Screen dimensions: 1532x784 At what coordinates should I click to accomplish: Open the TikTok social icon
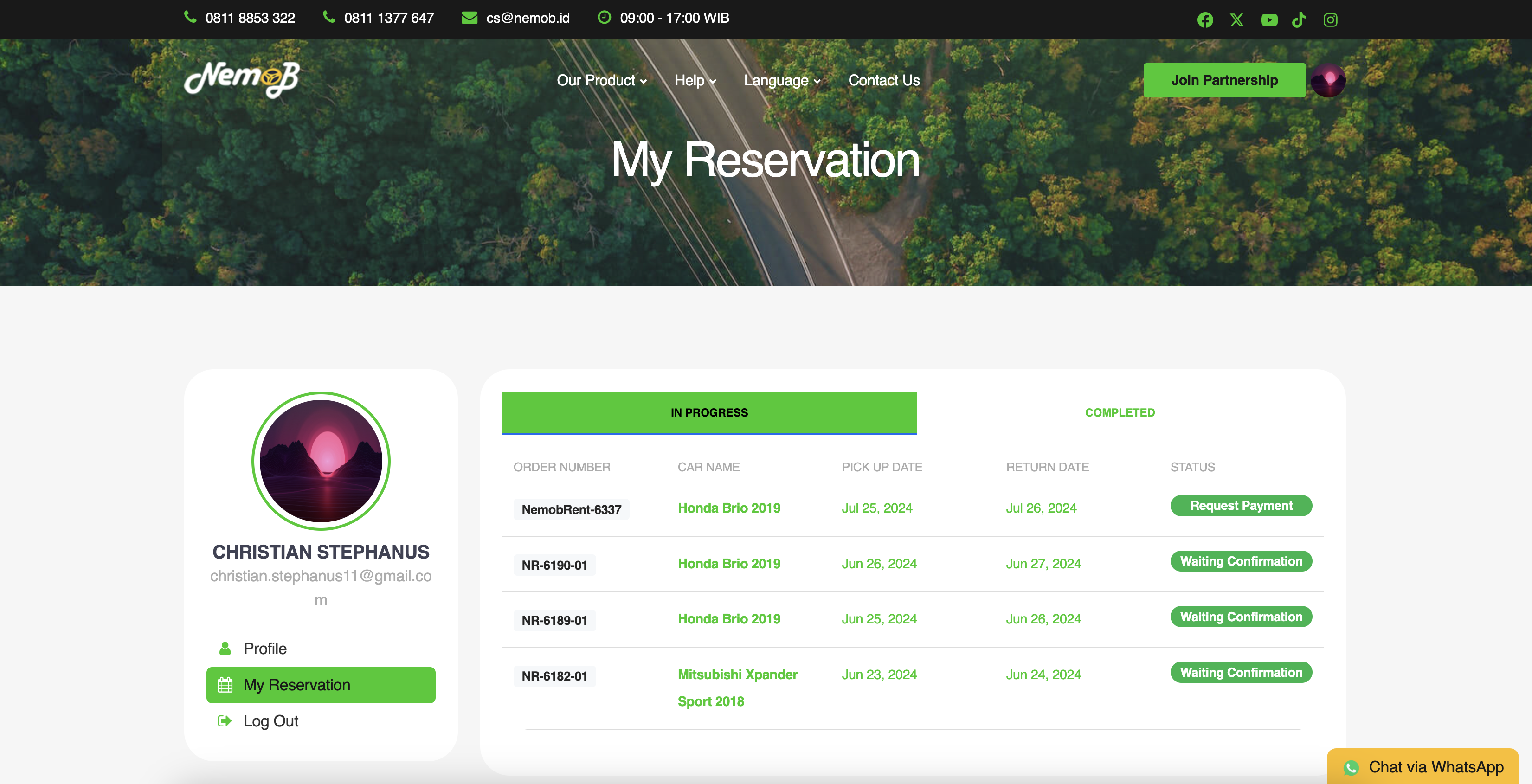click(1299, 19)
